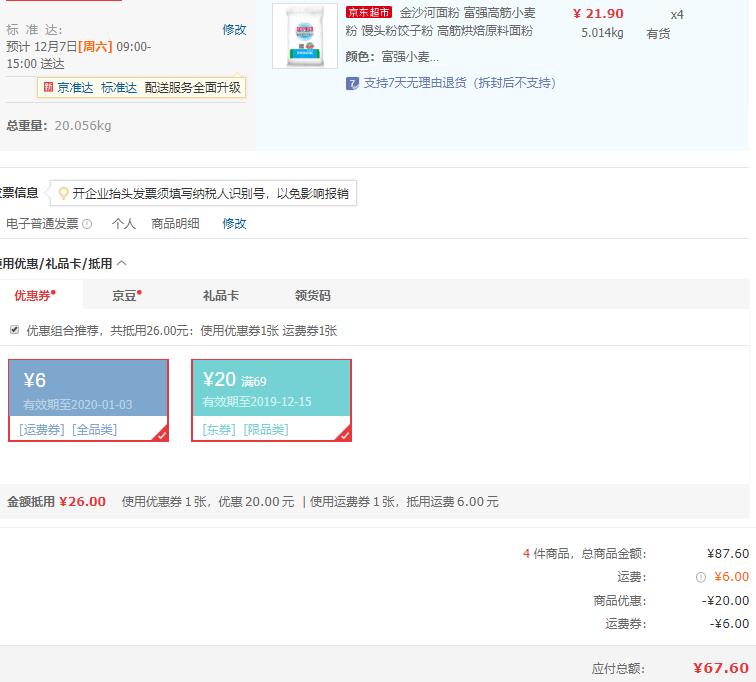
Task: Click the 颜色: 富强小麦... attribute text
Action: pyautogui.click(x=392, y=57)
